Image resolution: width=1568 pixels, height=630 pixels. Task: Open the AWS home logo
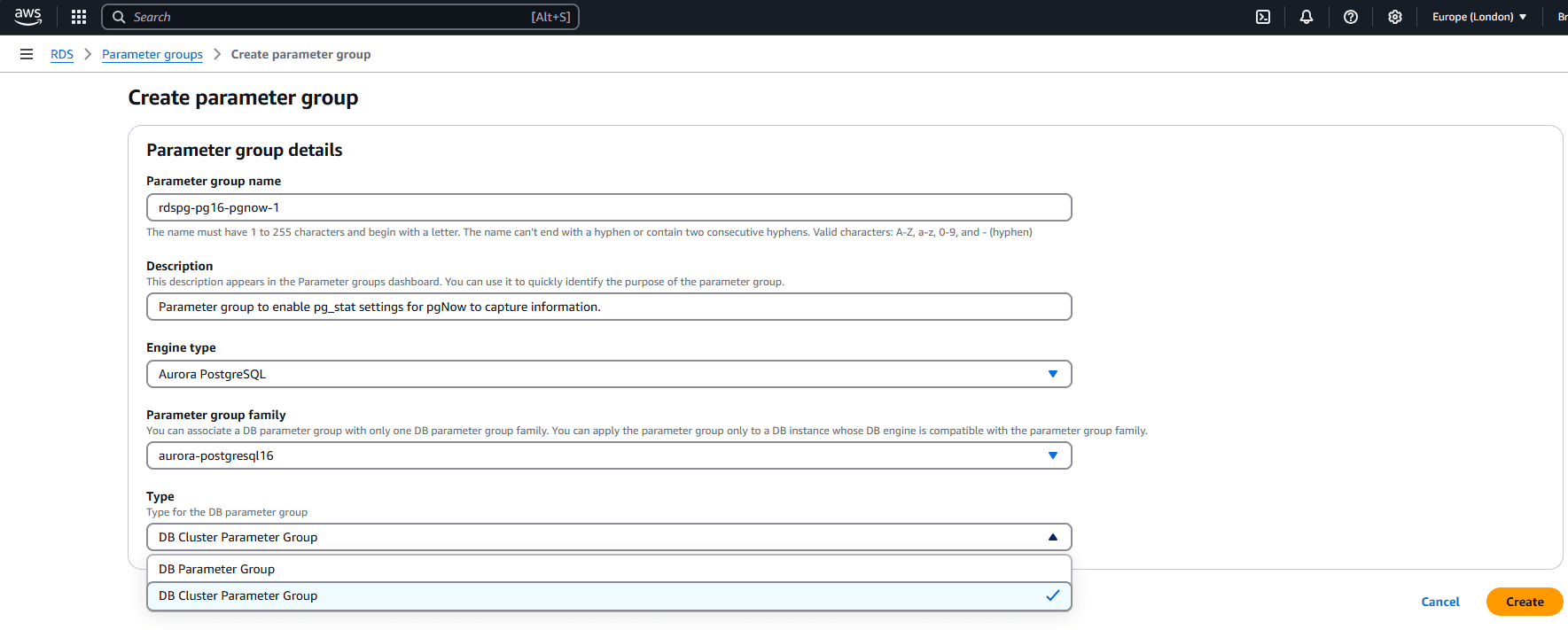coord(28,17)
